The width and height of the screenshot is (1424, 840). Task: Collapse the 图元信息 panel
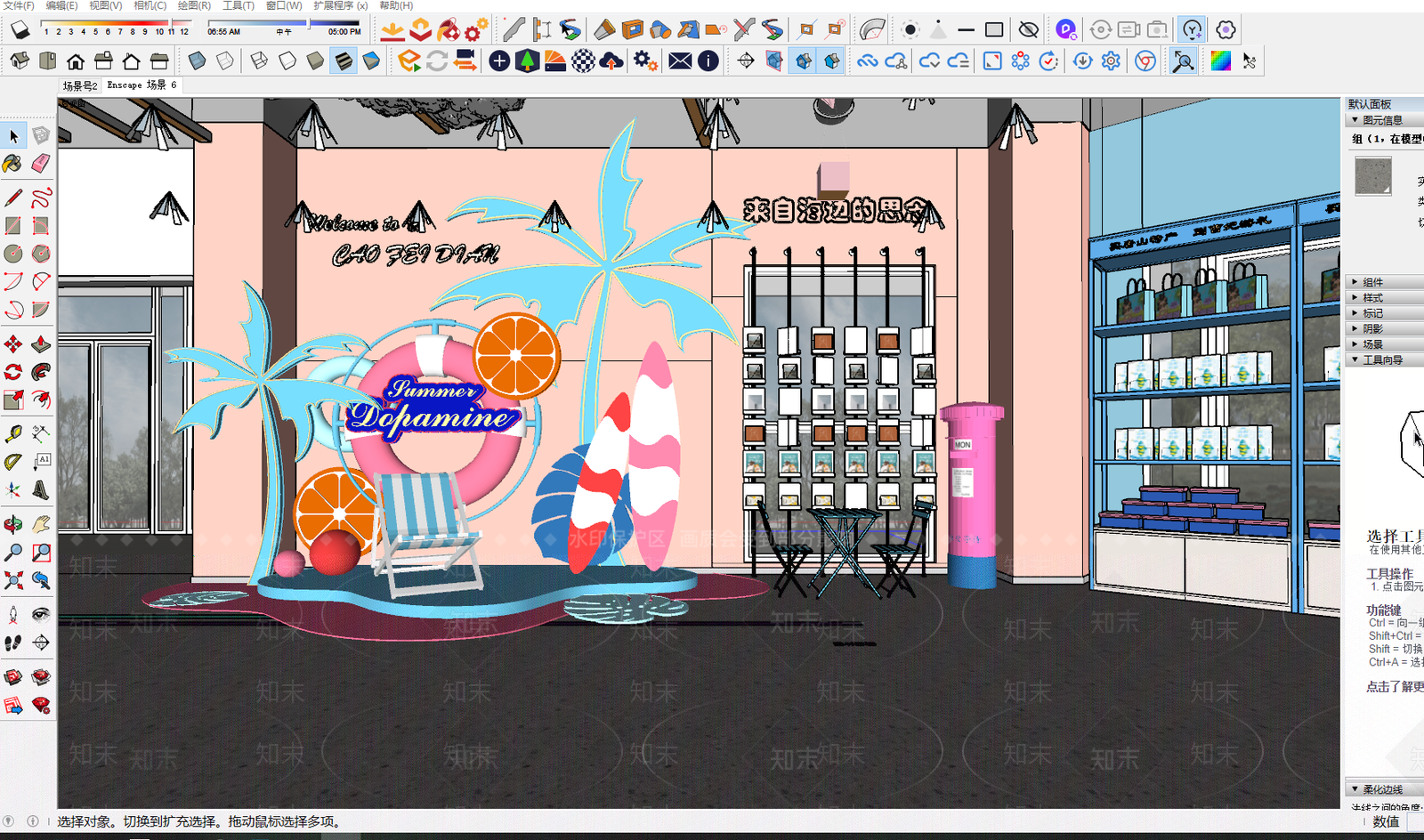(1384, 120)
